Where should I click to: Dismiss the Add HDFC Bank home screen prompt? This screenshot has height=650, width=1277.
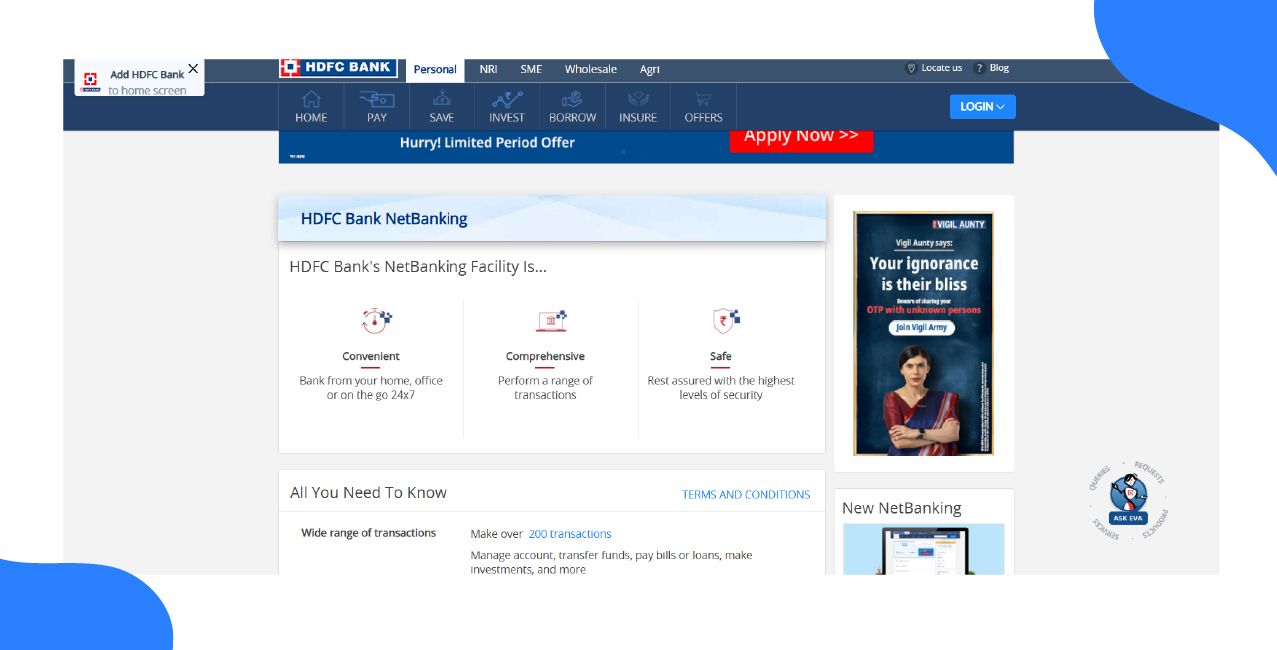[194, 67]
